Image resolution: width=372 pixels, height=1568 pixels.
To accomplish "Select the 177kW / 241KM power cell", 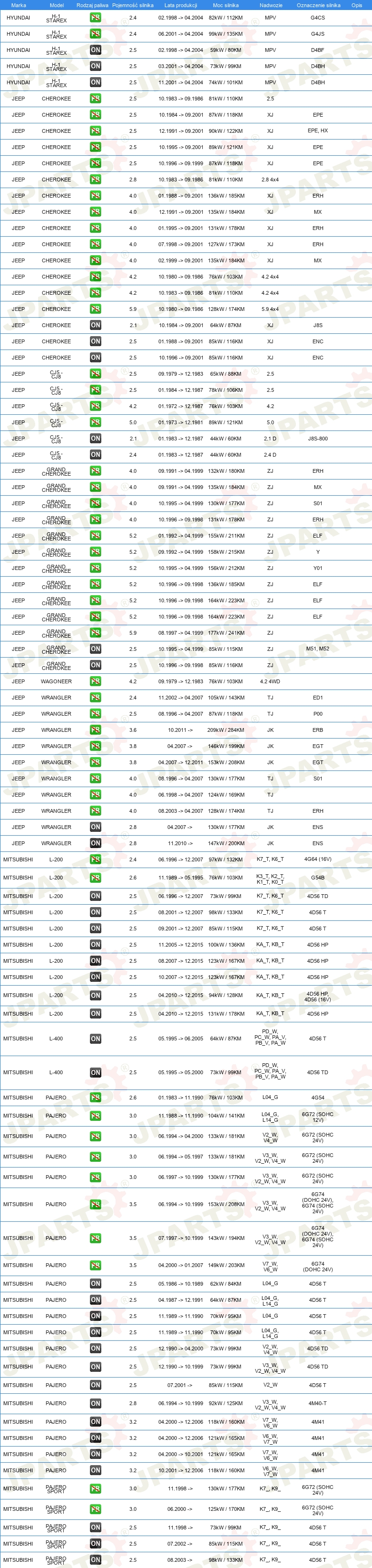I will (225, 633).
